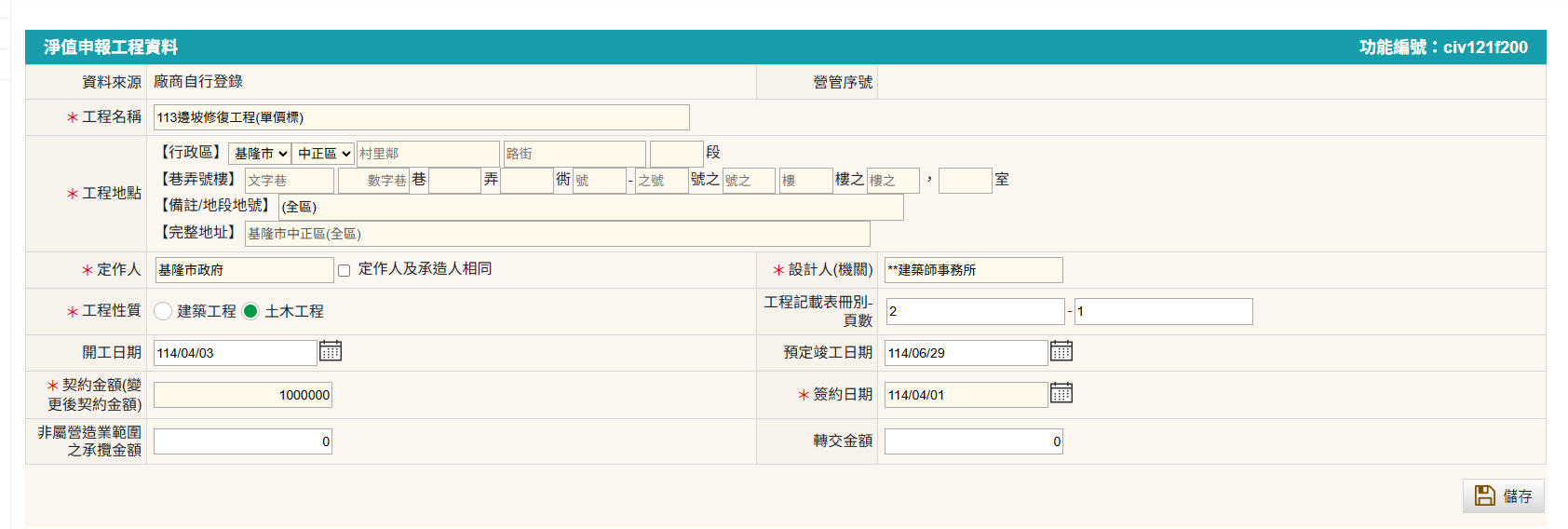Select 建築工程 radio option
This screenshot has width=1568, height=529.
pos(163,311)
